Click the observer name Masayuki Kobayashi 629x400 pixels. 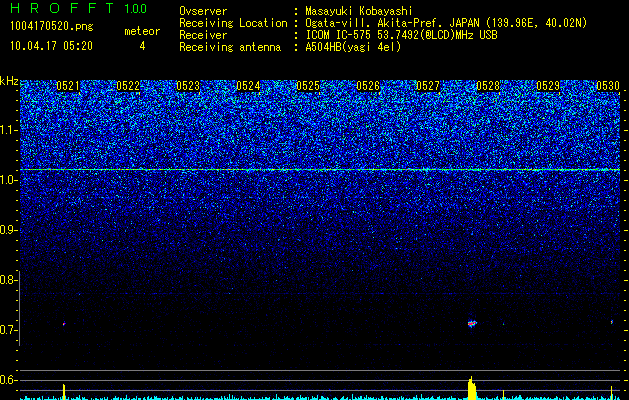coord(359,11)
